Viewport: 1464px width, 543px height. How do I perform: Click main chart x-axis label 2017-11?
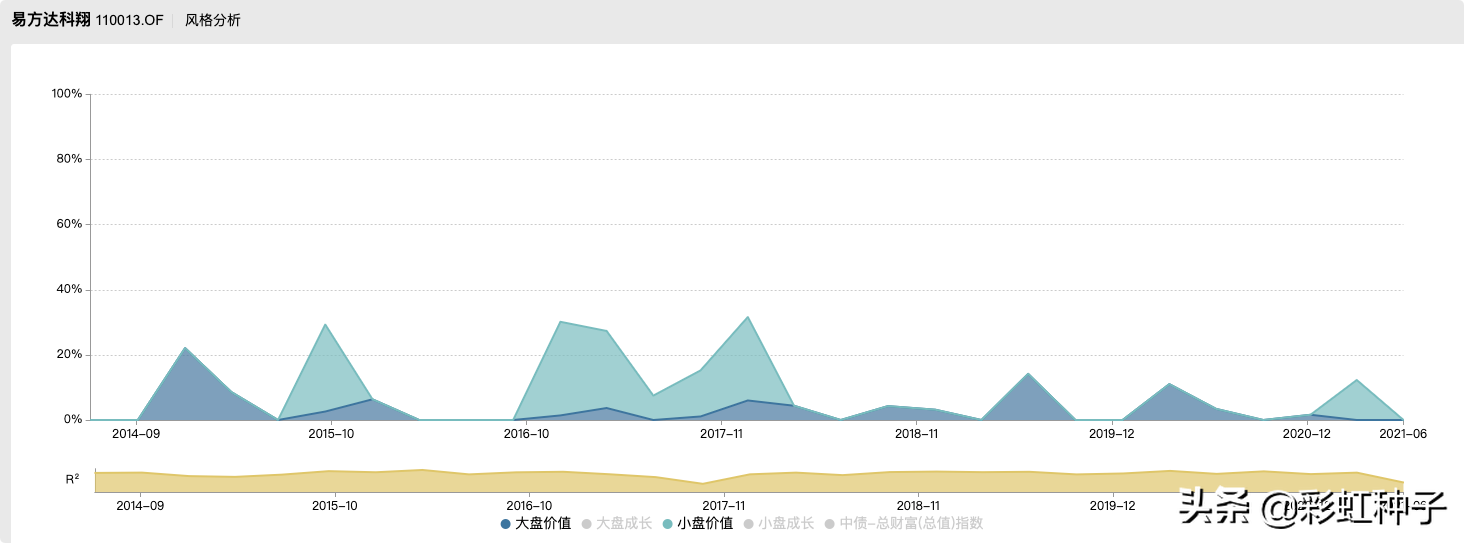pyautogui.click(x=721, y=434)
